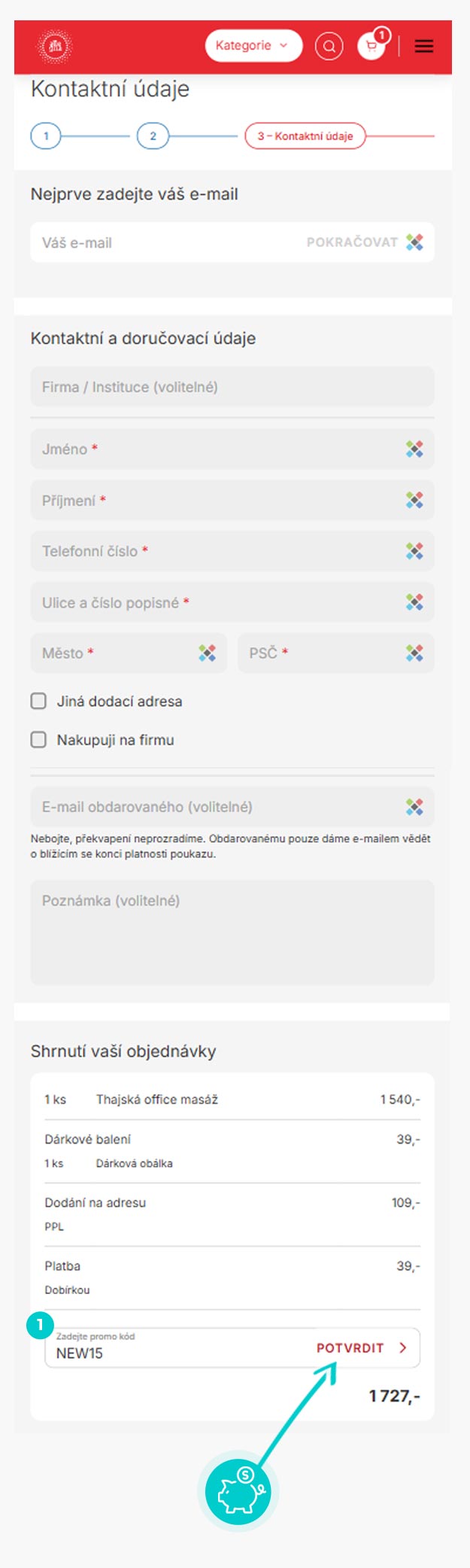Screen dimensions: 470x1568
Task: Confirm the promo code with POTVRDIT
Action: point(361,1347)
